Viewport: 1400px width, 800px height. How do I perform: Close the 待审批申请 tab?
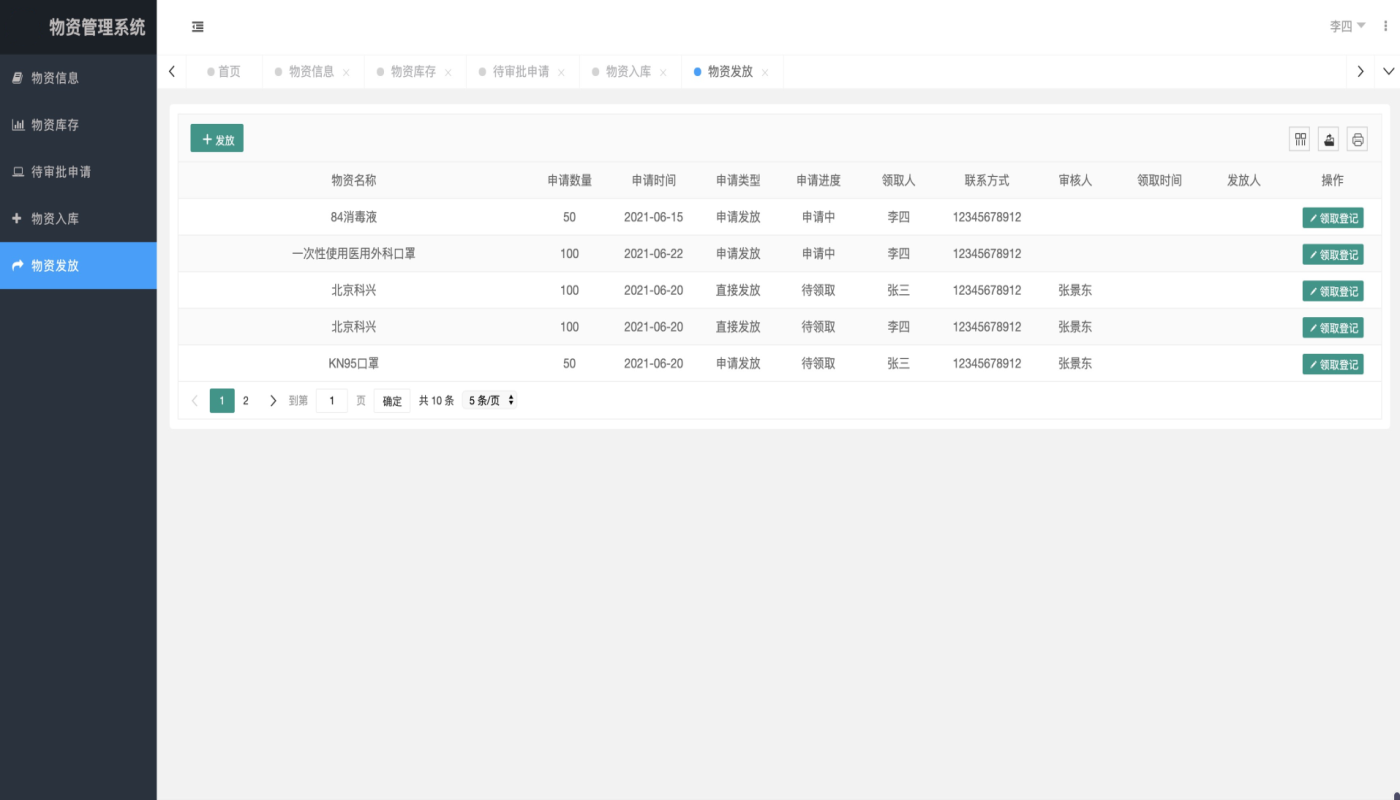coord(561,73)
